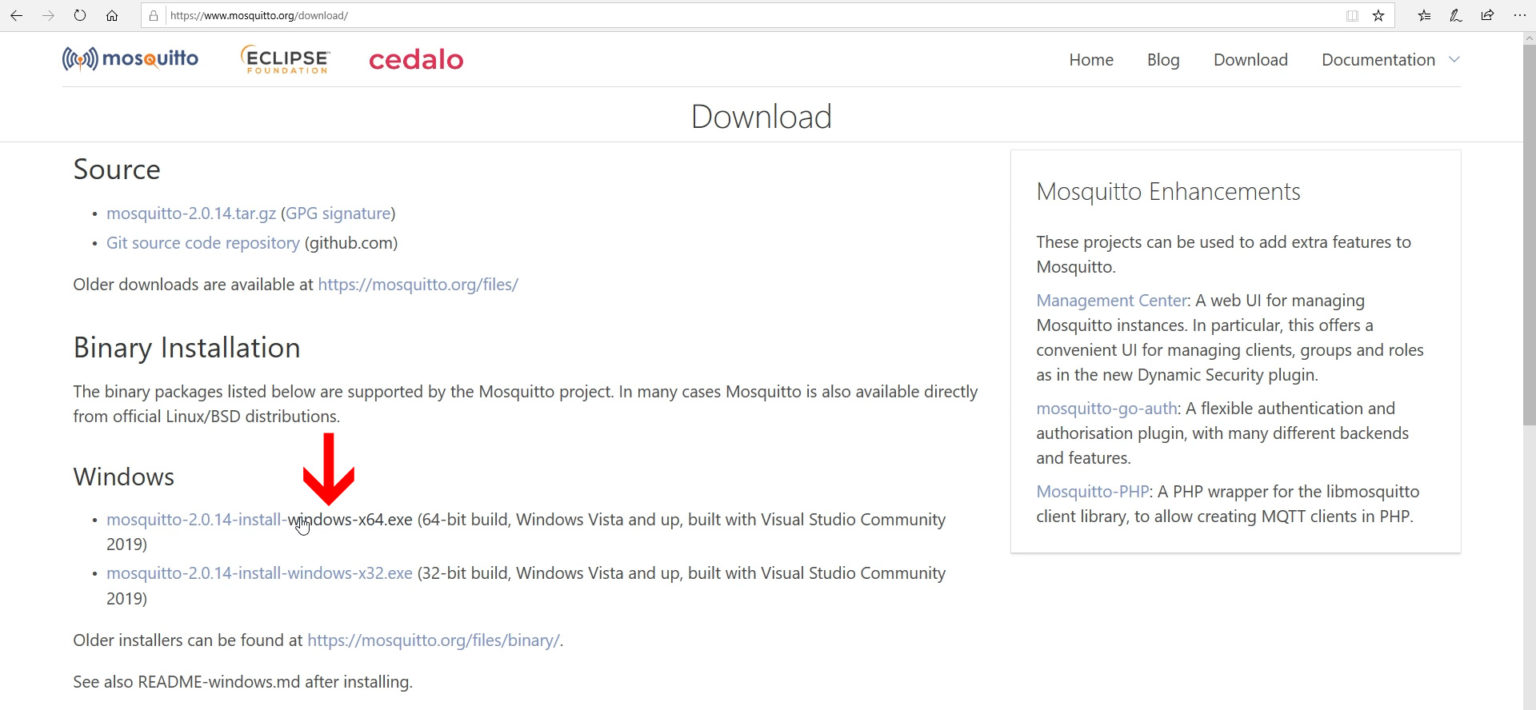Open the reading view book icon
This screenshot has height=710, width=1536.
1352,16
